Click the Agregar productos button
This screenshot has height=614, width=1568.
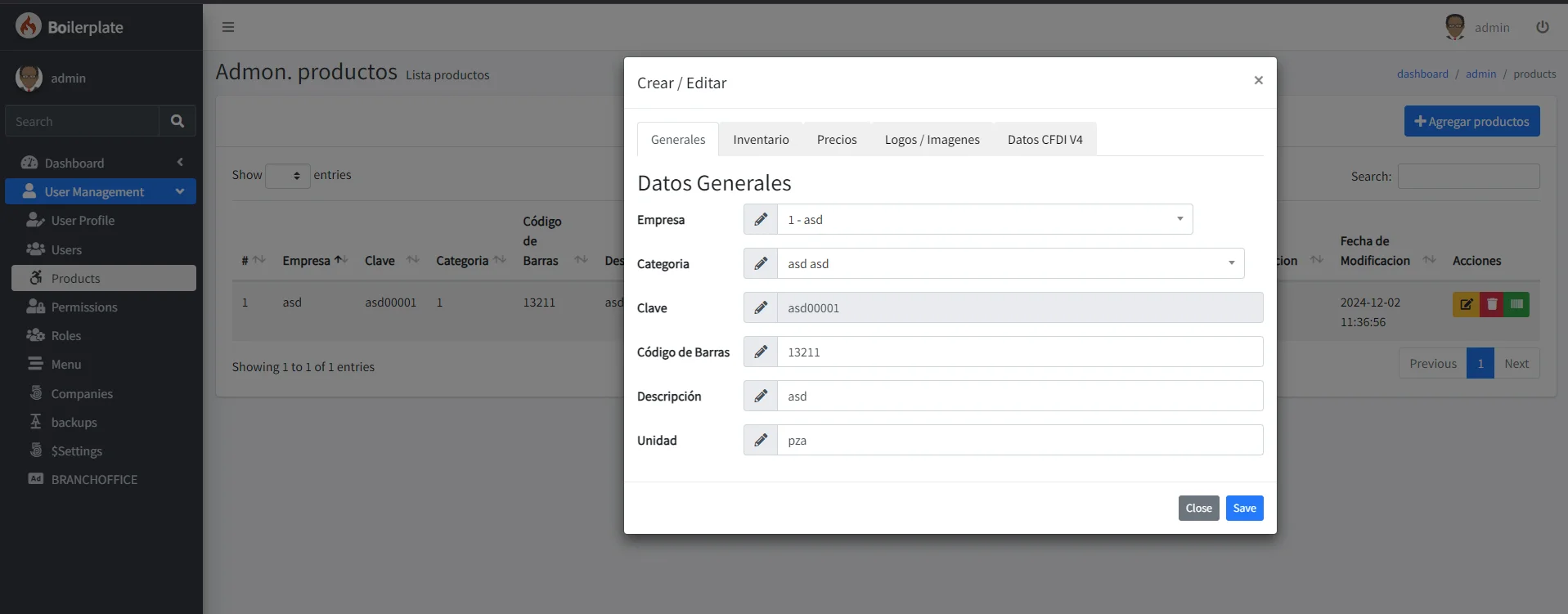(1471, 121)
